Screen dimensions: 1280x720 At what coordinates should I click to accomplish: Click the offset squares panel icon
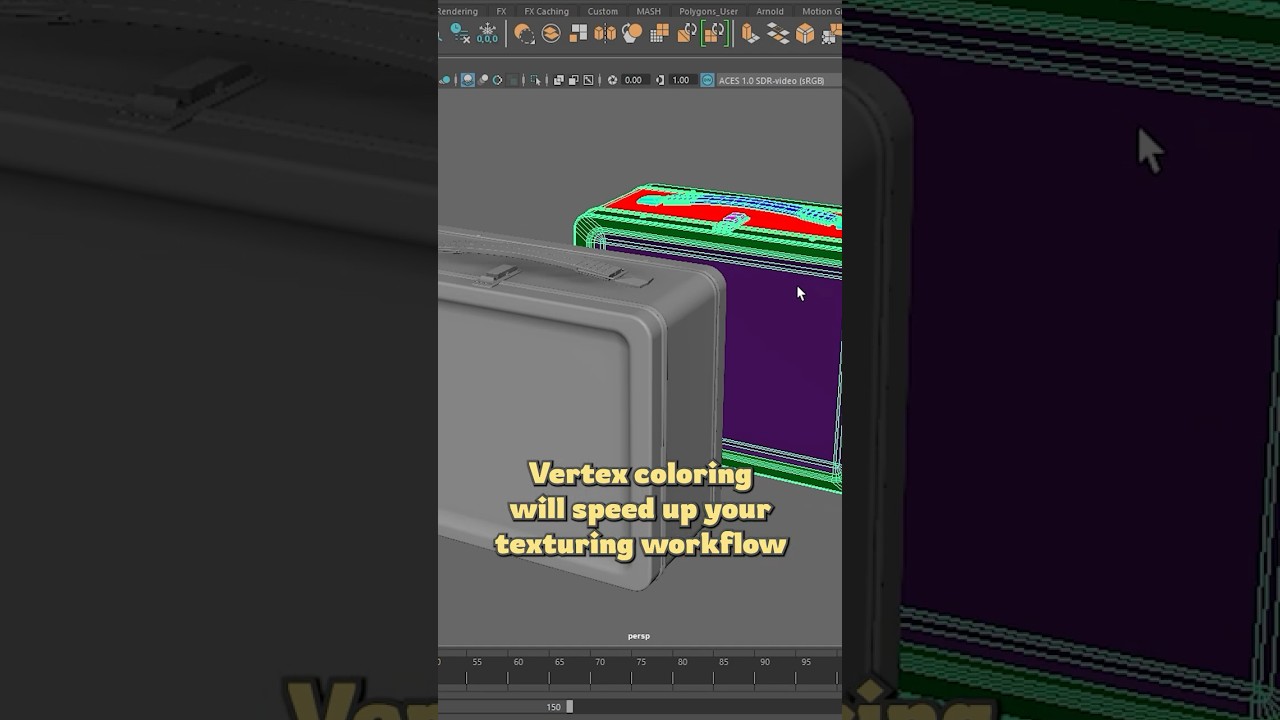pos(574,80)
